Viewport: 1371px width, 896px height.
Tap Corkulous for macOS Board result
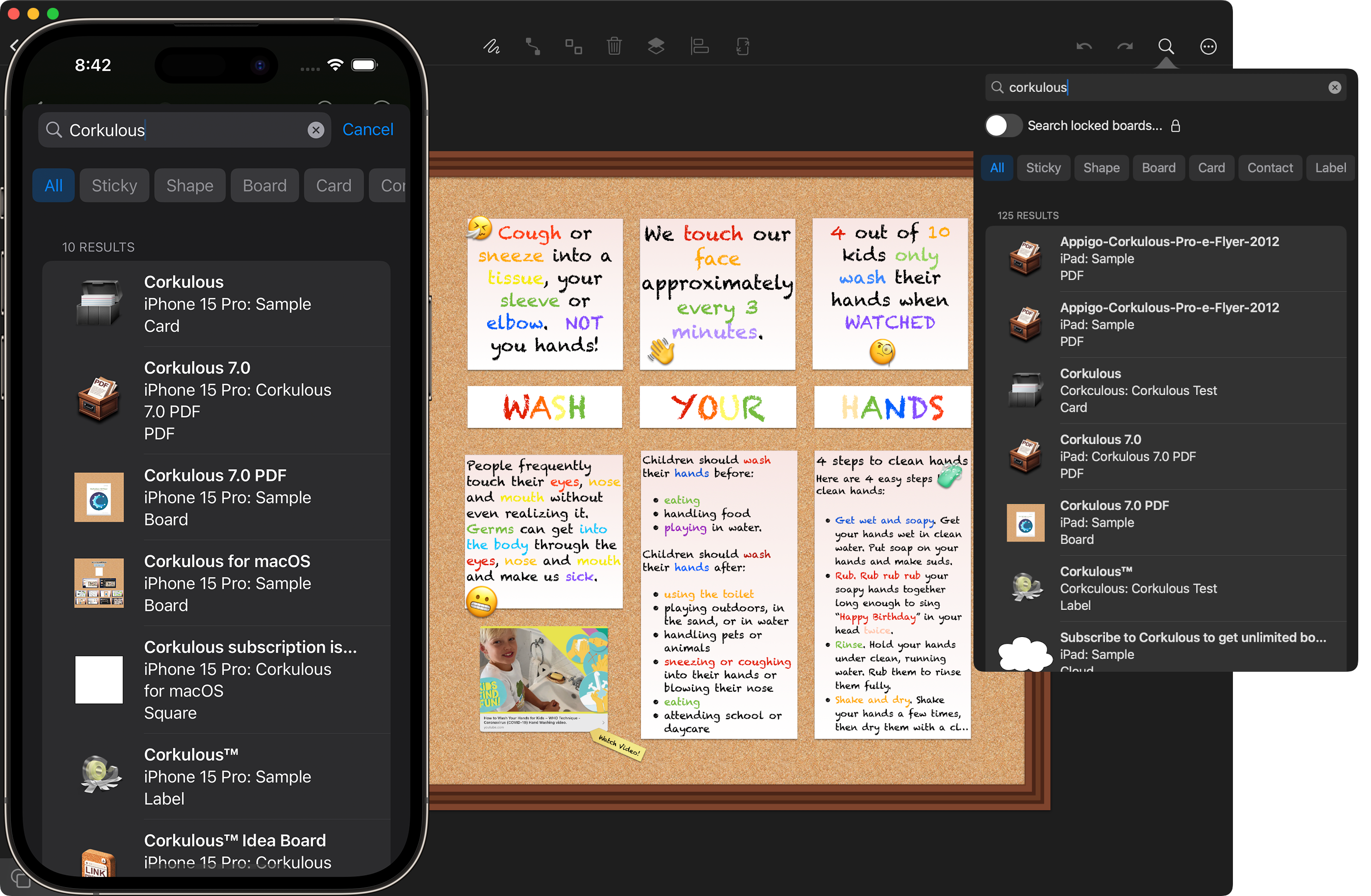216,583
